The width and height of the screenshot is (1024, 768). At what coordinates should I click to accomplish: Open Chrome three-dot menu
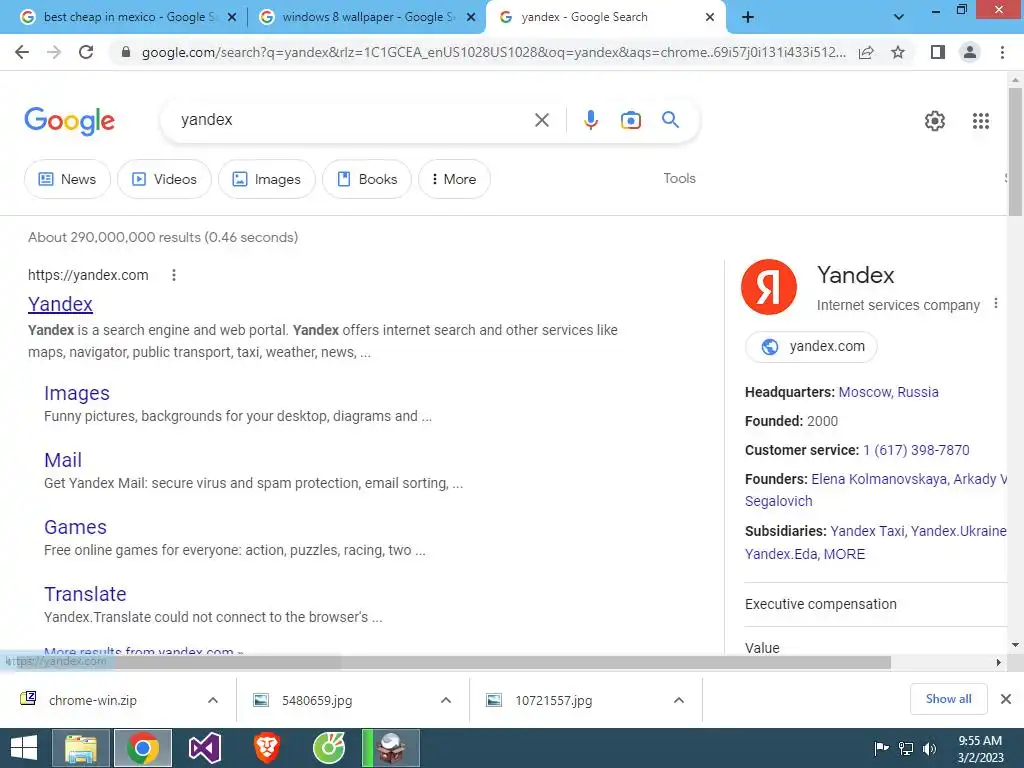pos(1002,52)
